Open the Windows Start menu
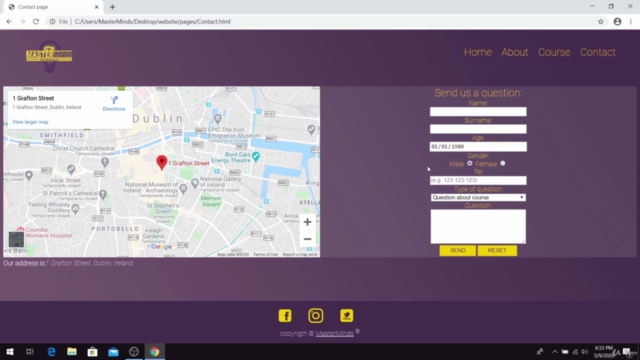The image size is (640, 360). [10, 351]
